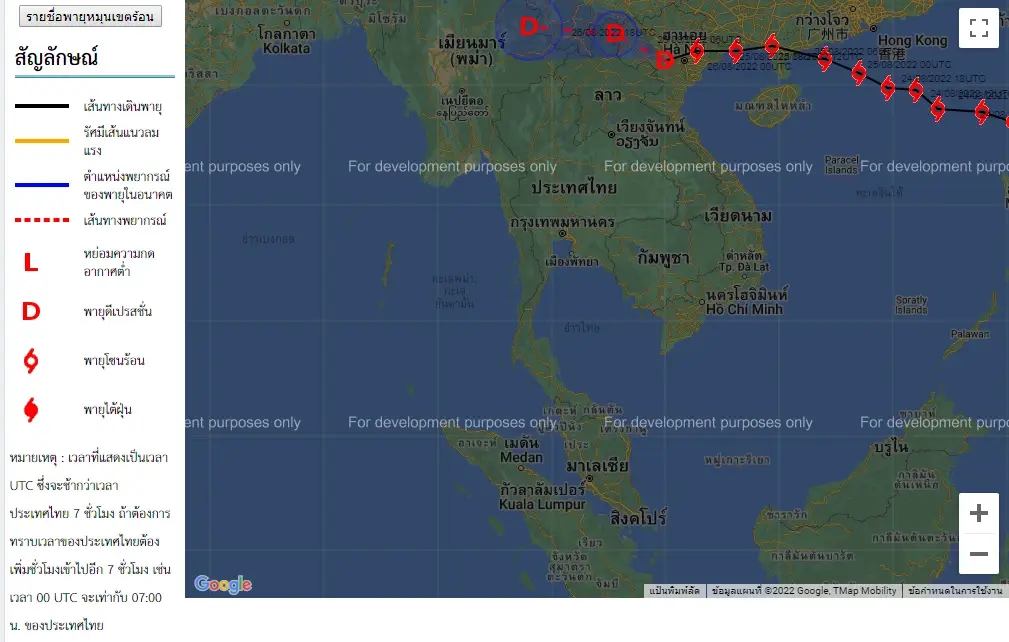Click the red dashed forecast-path legend line

[x=42, y=220]
